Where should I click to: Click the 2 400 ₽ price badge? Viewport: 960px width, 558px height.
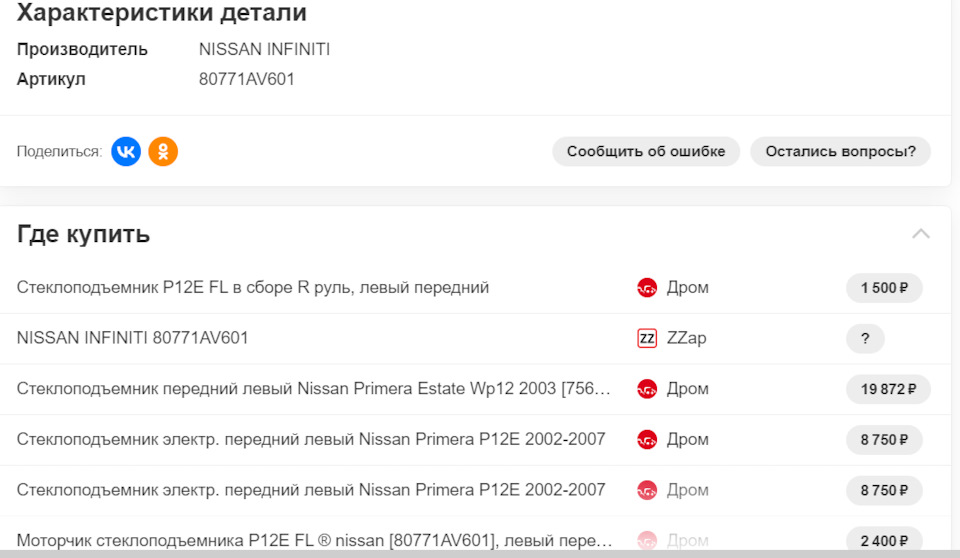tap(884, 541)
